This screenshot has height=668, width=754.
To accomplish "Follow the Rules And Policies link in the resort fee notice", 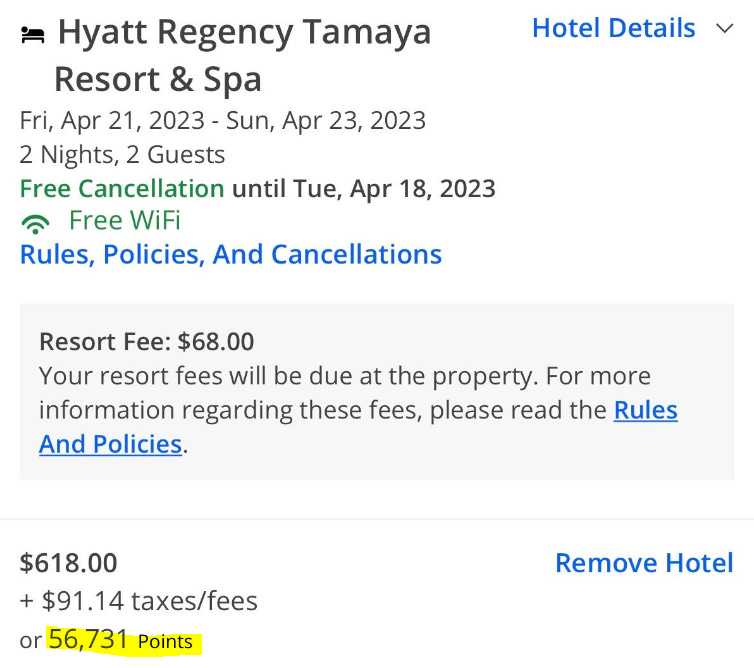I will click(358, 427).
